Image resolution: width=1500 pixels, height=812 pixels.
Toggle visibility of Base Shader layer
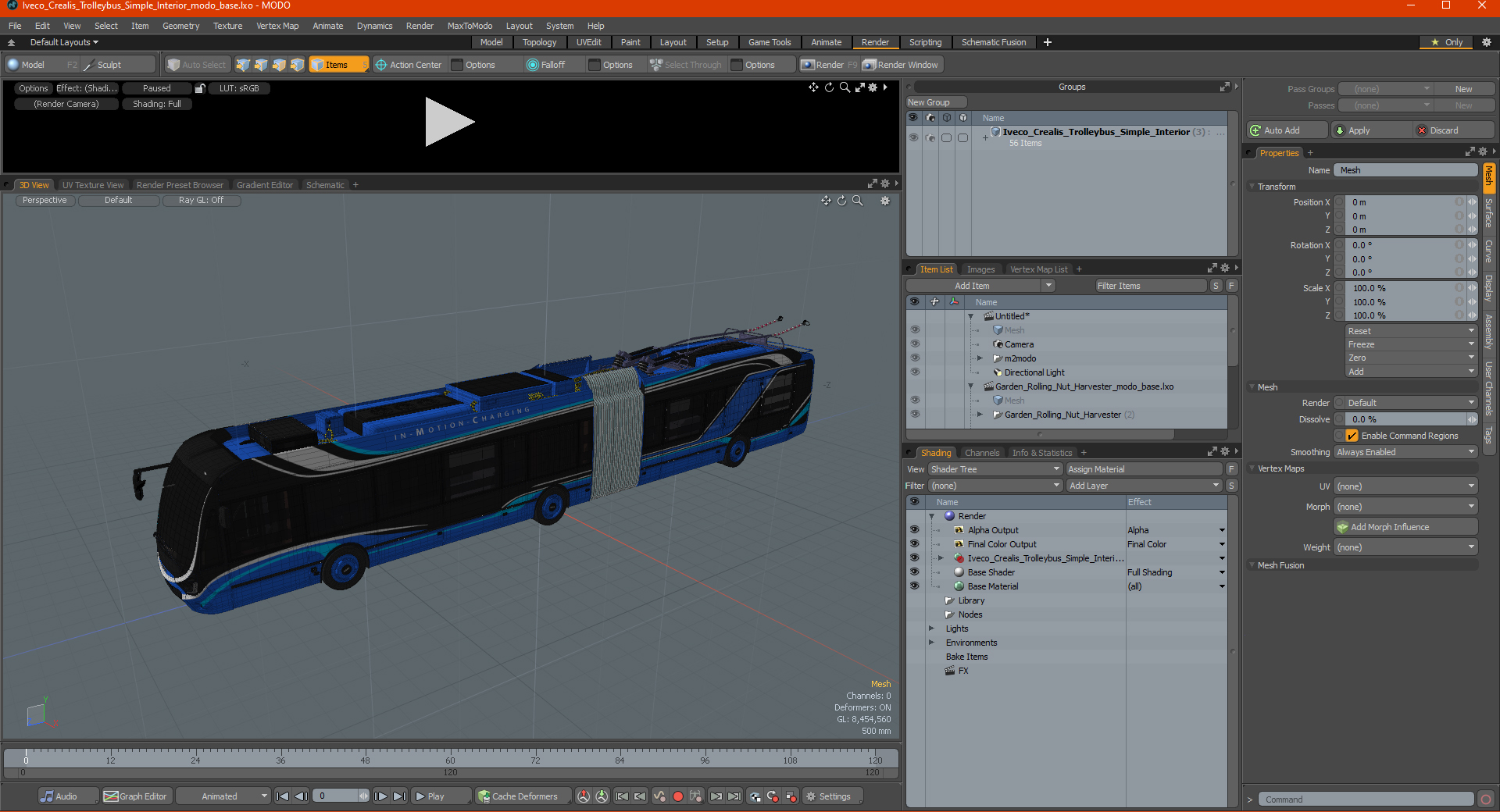tap(914, 572)
